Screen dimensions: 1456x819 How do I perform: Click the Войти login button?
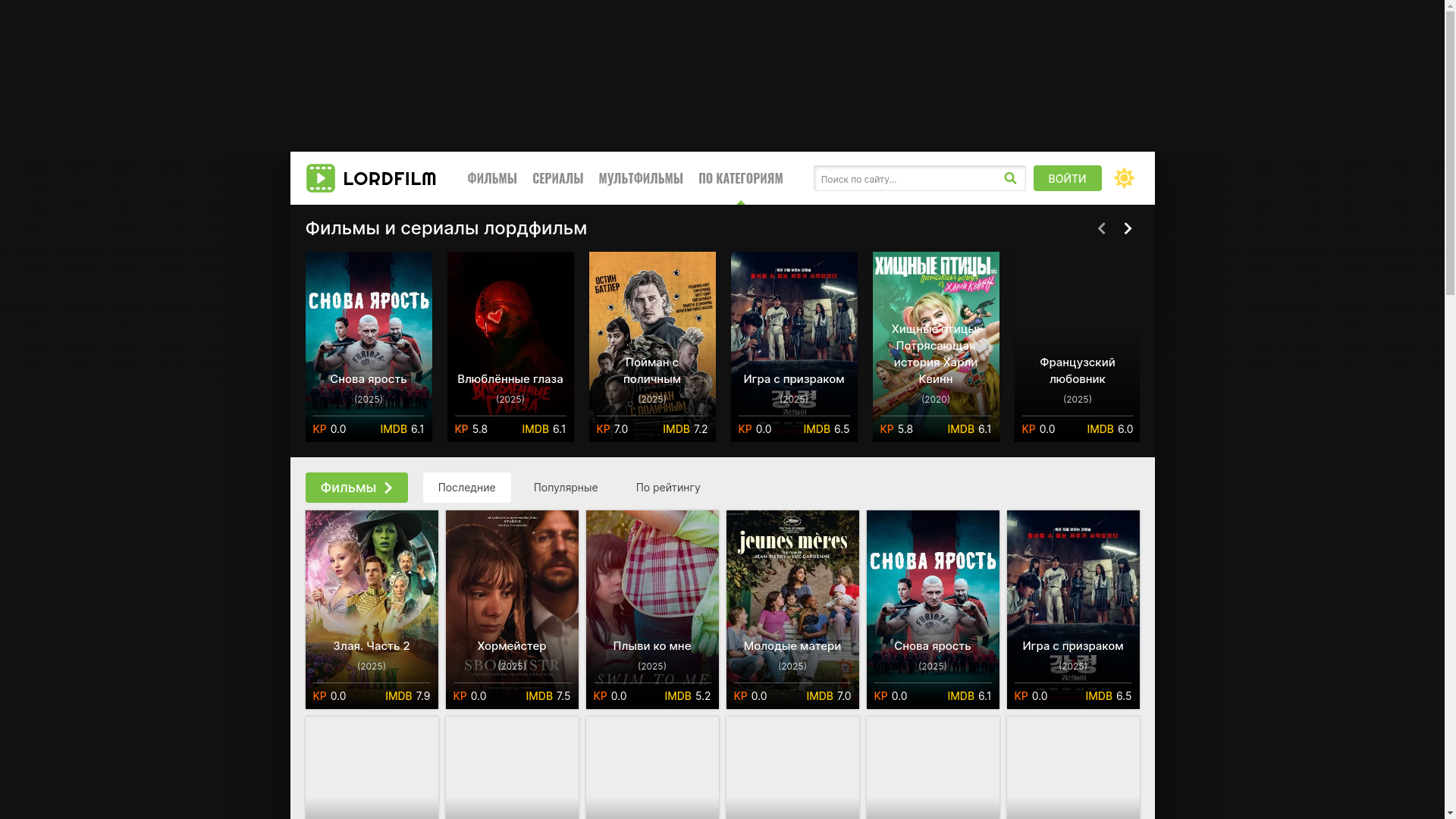1067,178
